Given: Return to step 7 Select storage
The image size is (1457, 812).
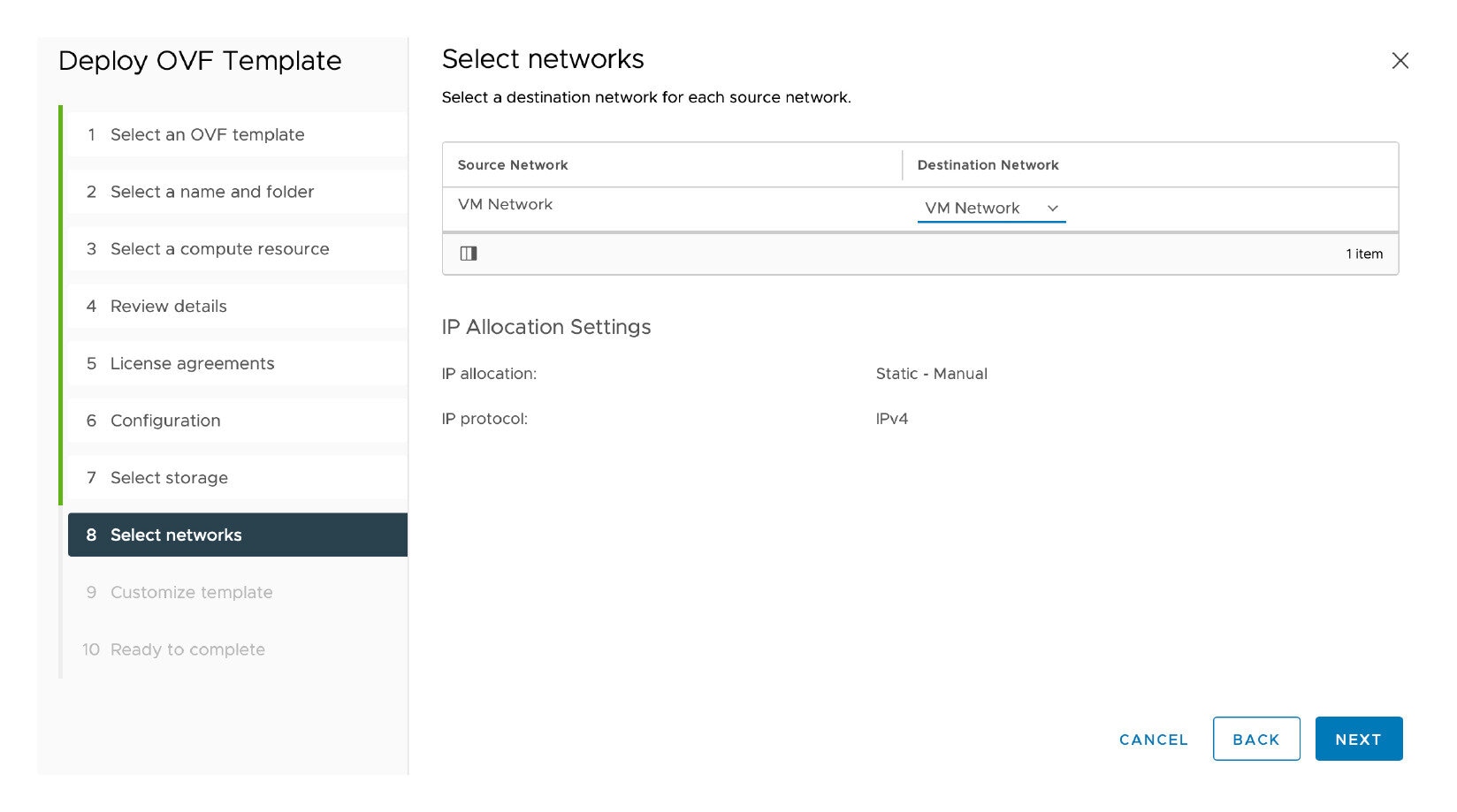Looking at the screenshot, I should (x=169, y=478).
